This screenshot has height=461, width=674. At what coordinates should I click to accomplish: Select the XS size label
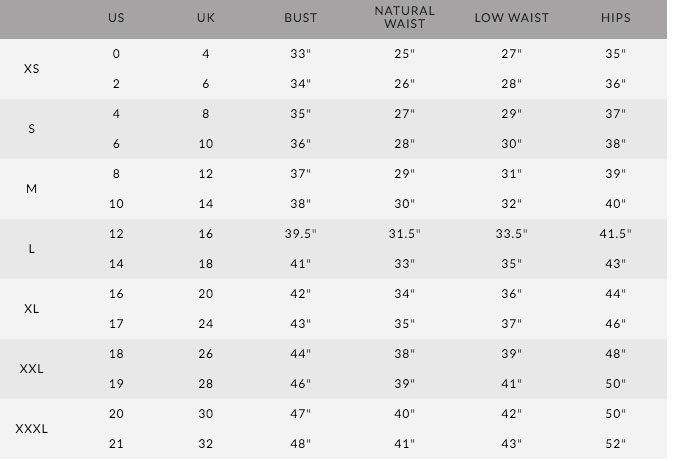point(31,68)
